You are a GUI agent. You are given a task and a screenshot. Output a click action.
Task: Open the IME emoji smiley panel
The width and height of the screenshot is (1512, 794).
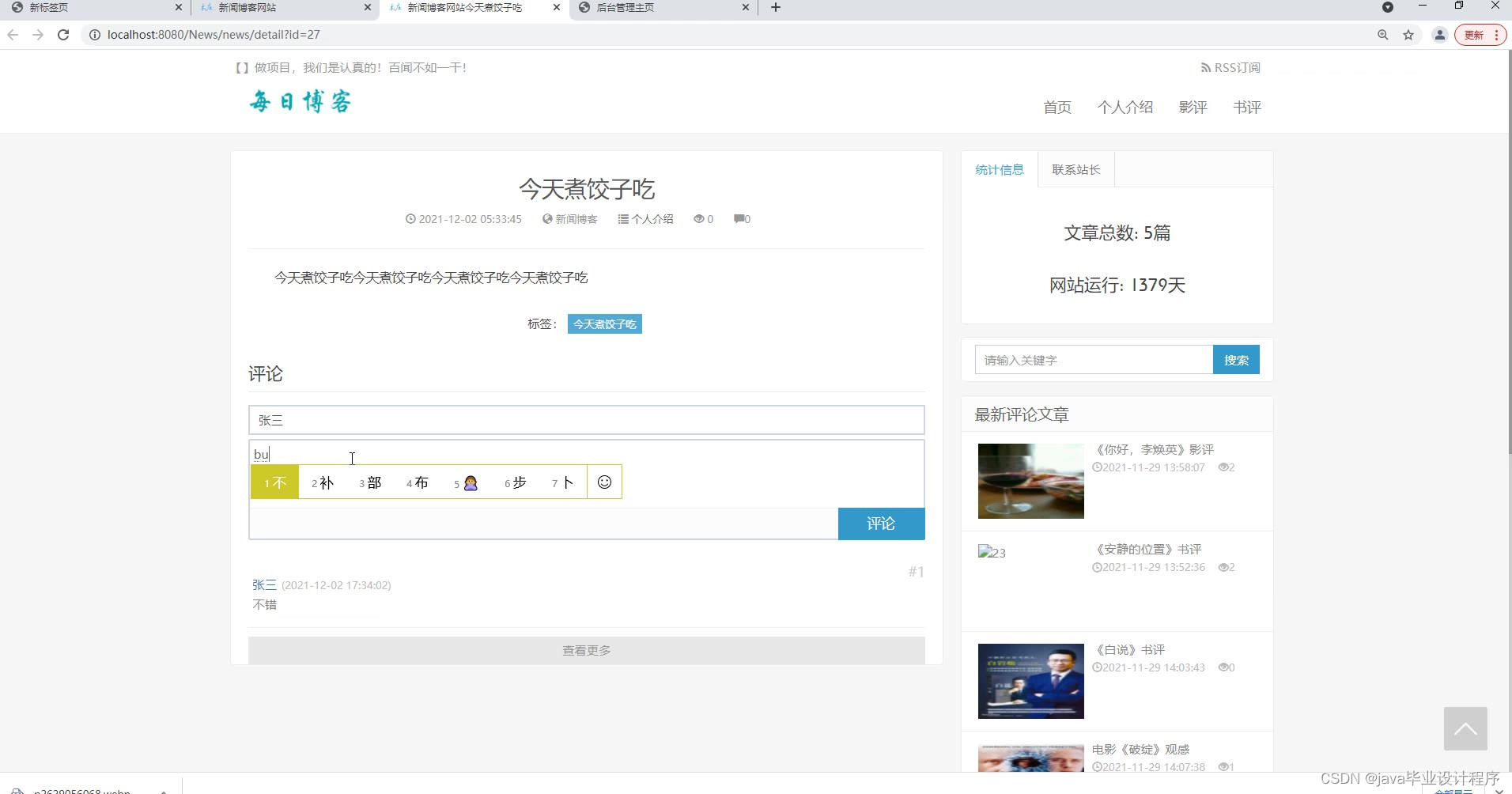(604, 482)
